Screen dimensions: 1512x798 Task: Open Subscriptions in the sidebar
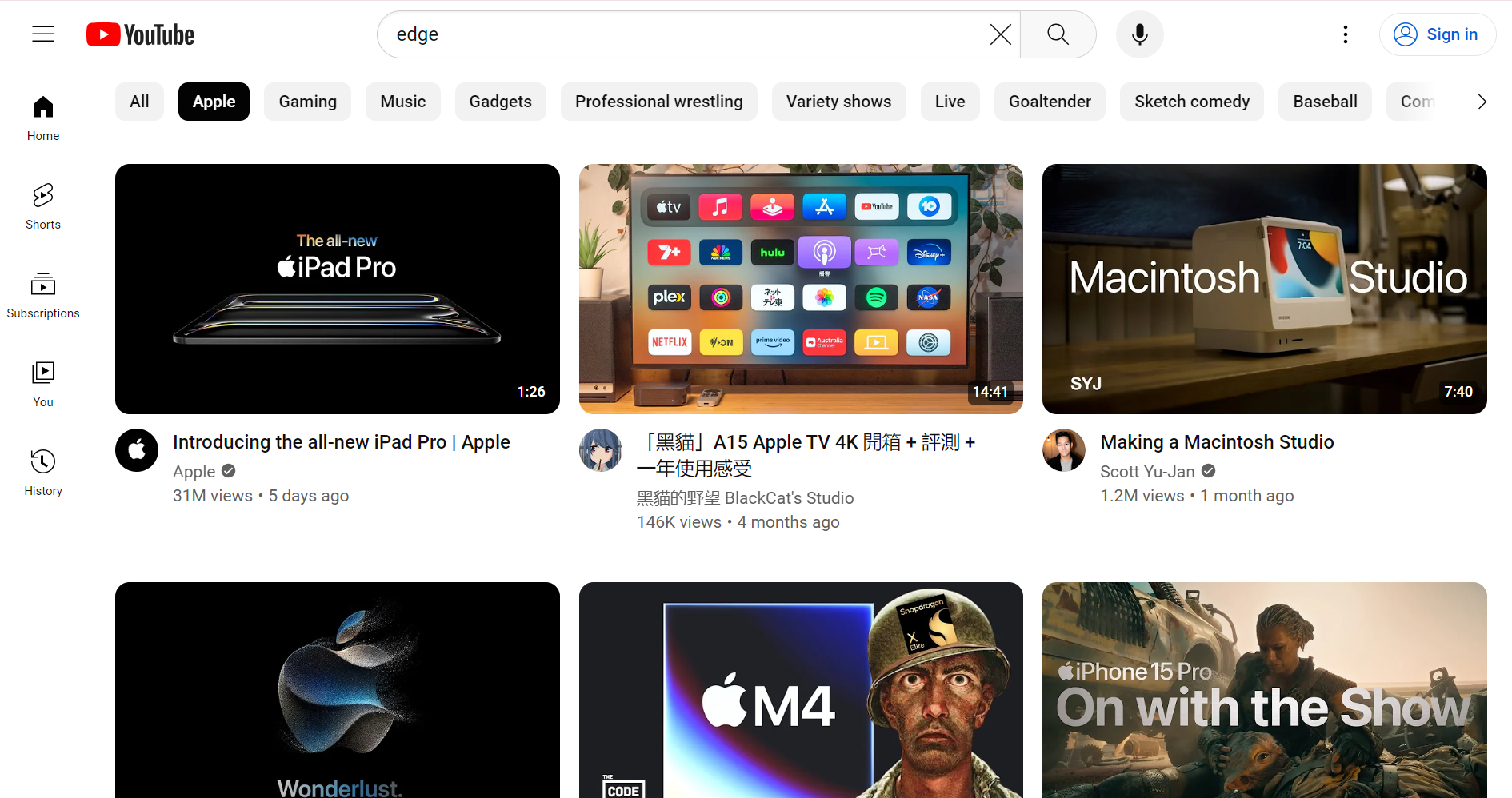(x=43, y=296)
